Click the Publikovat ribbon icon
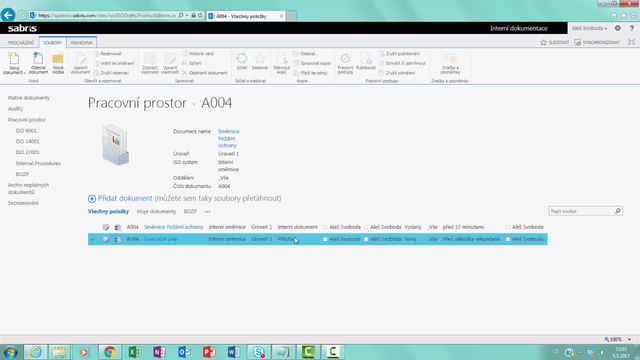 click(366, 61)
